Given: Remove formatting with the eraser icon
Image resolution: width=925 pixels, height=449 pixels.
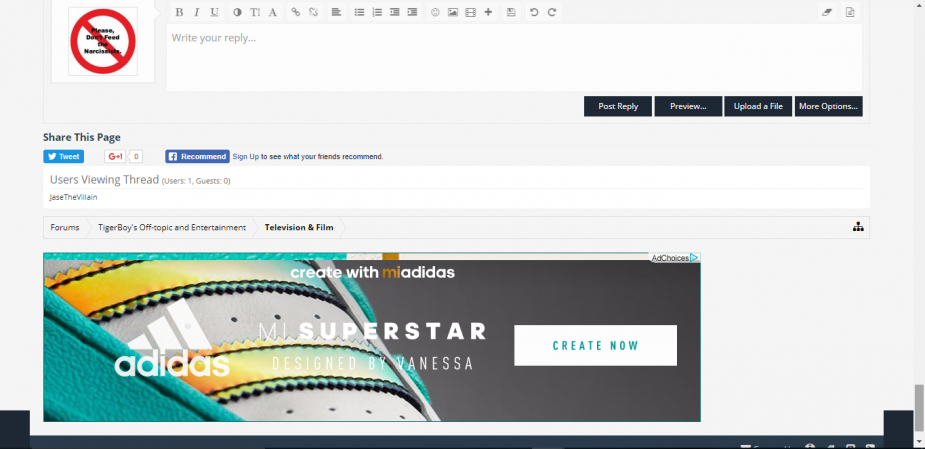Looking at the screenshot, I should click(827, 12).
